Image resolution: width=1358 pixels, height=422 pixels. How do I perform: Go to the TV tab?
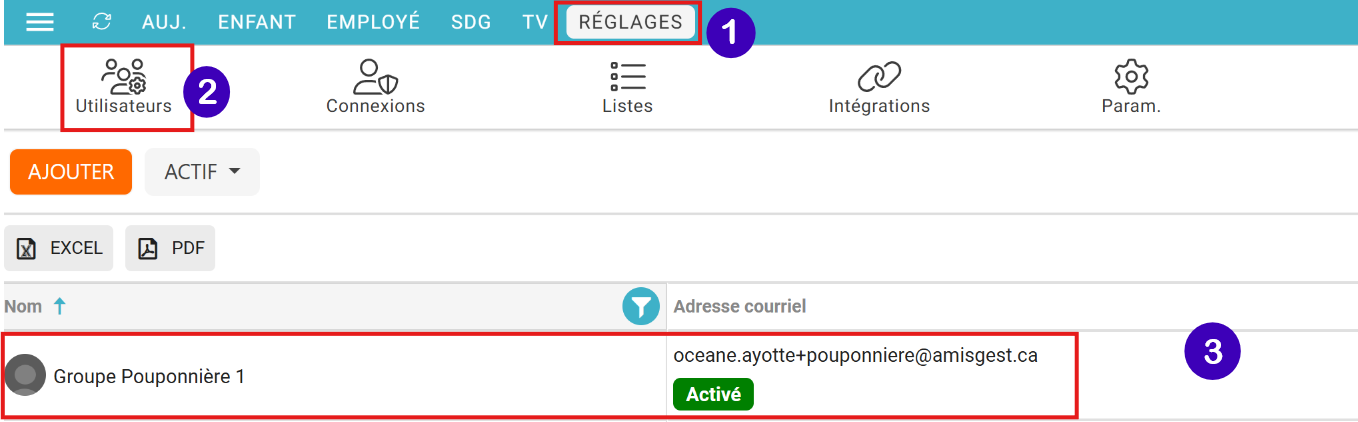(535, 22)
